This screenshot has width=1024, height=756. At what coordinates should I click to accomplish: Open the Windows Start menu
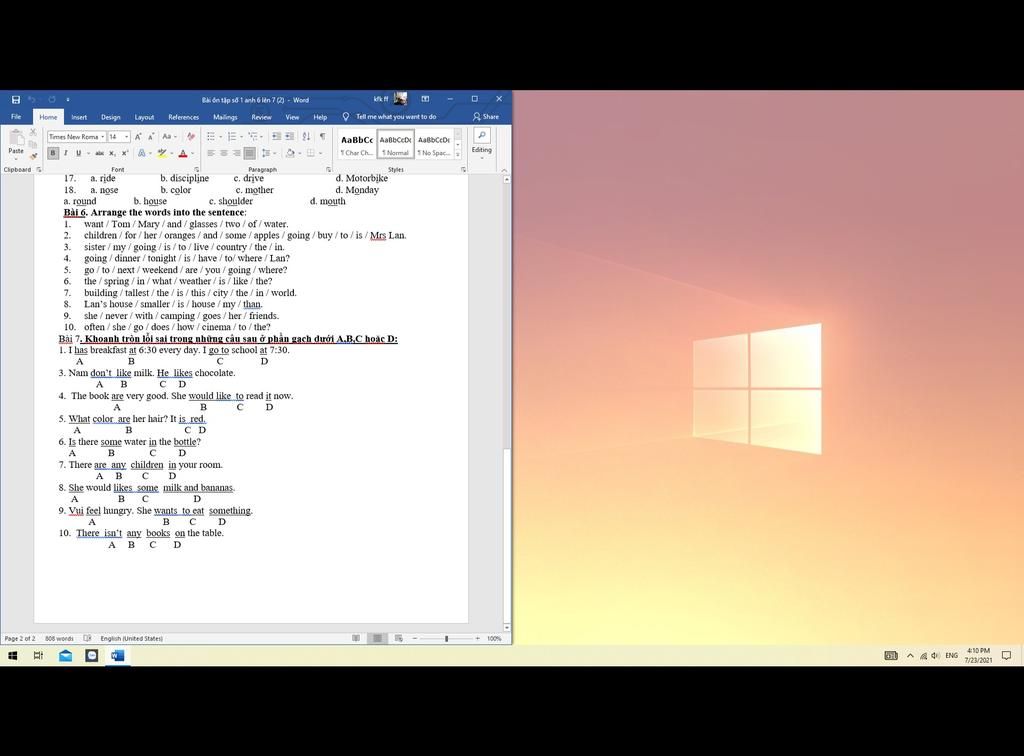click(12, 655)
